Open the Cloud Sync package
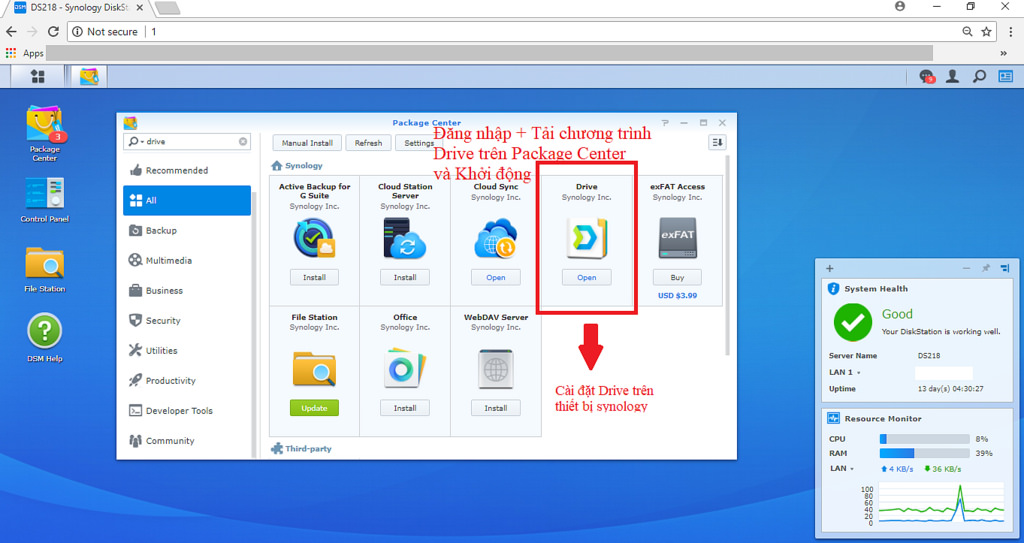The image size is (1024, 543). point(496,277)
